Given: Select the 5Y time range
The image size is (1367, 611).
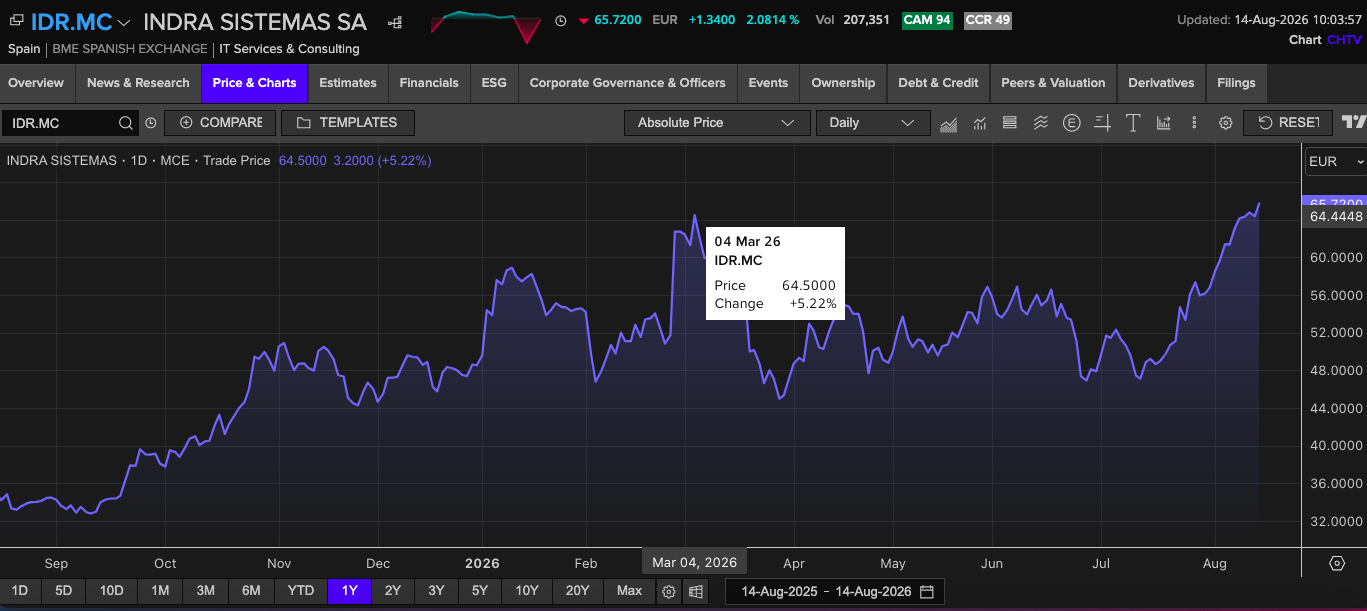Looking at the screenshot, I should pos(480,591).
